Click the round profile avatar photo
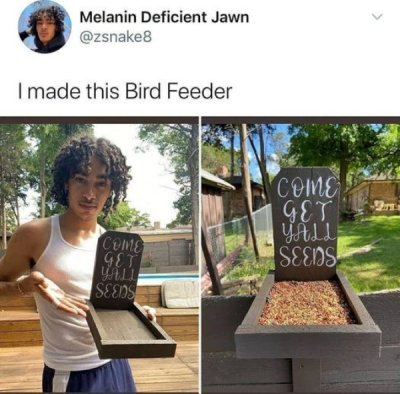 (45, 27)
